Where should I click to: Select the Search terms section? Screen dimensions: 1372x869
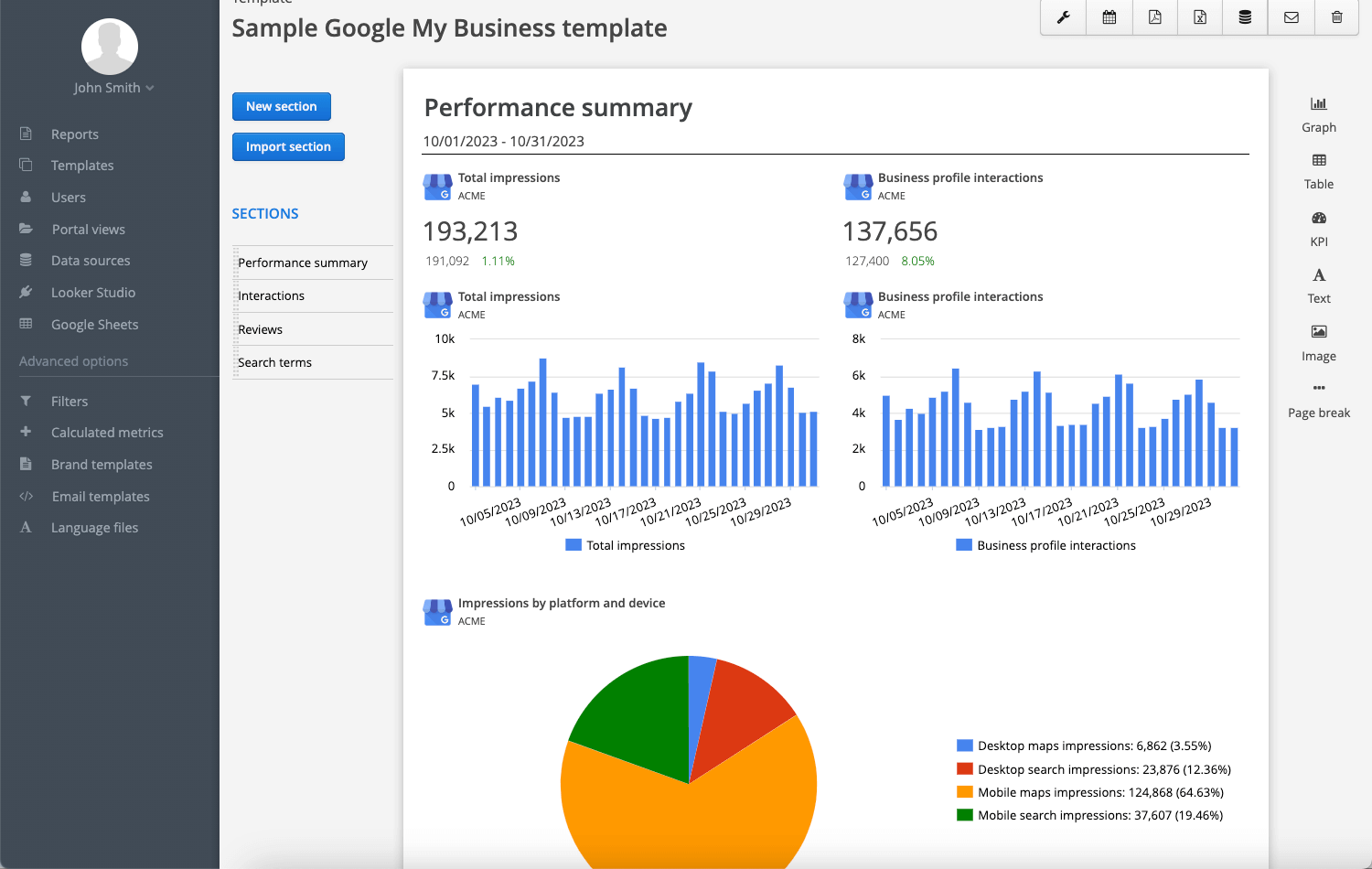coord(313,362)
